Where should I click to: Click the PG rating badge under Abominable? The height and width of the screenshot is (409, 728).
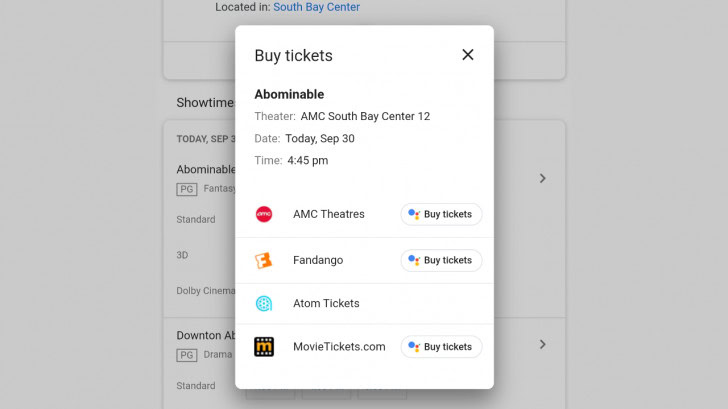point(187,188)
